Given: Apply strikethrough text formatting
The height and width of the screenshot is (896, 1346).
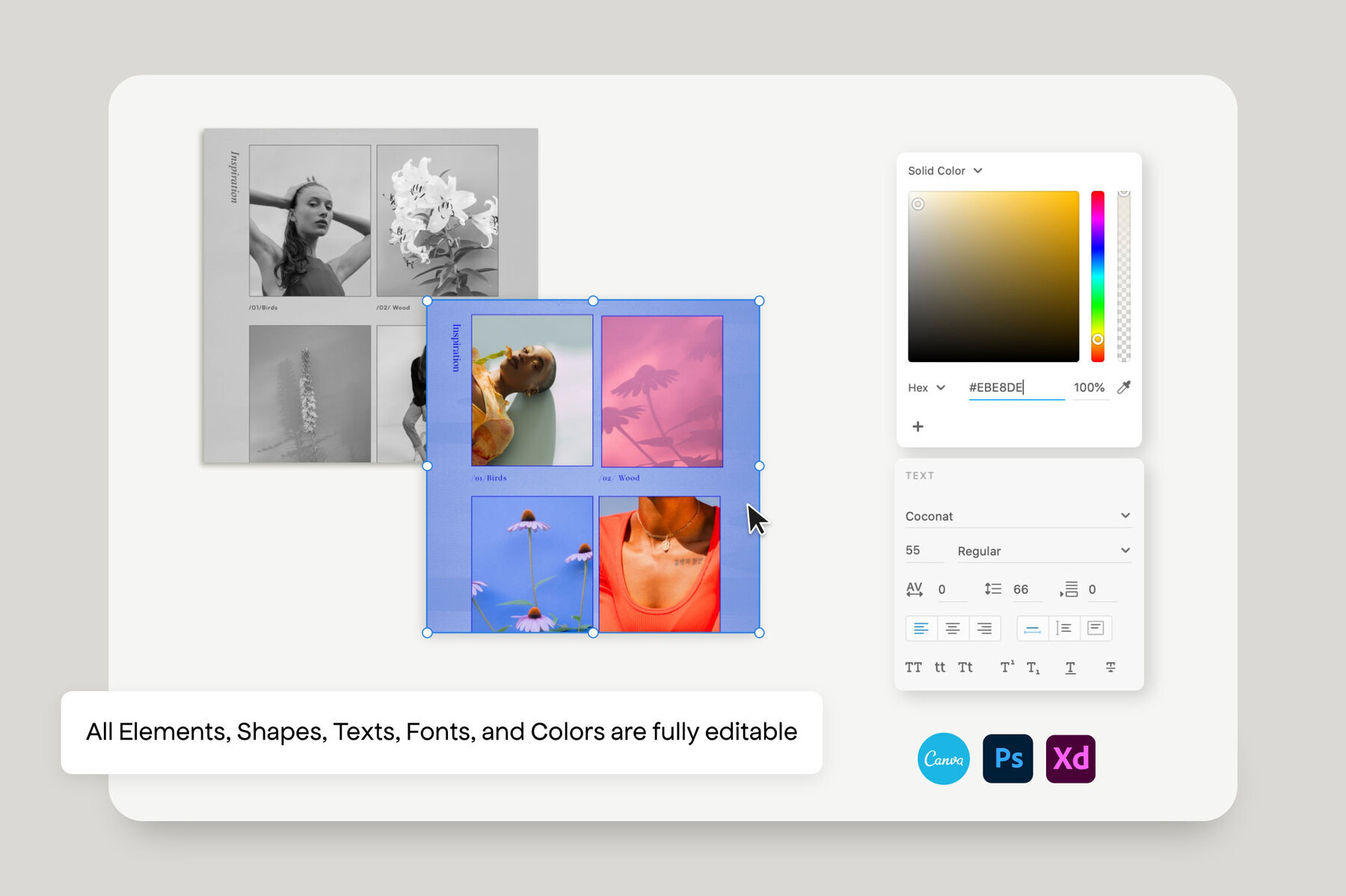Looking at the screenshot, I should click(1110, 667).
